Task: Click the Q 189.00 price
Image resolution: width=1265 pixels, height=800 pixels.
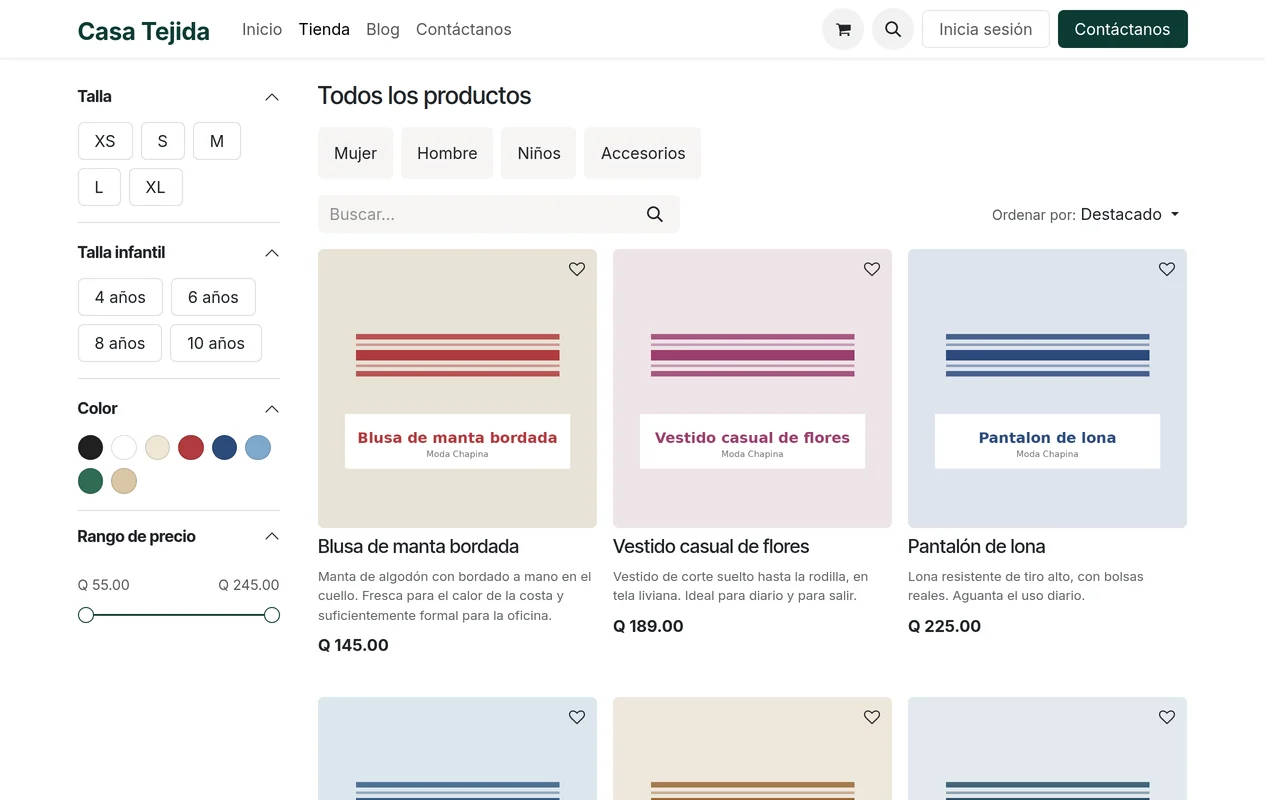Action: (648, 626)
